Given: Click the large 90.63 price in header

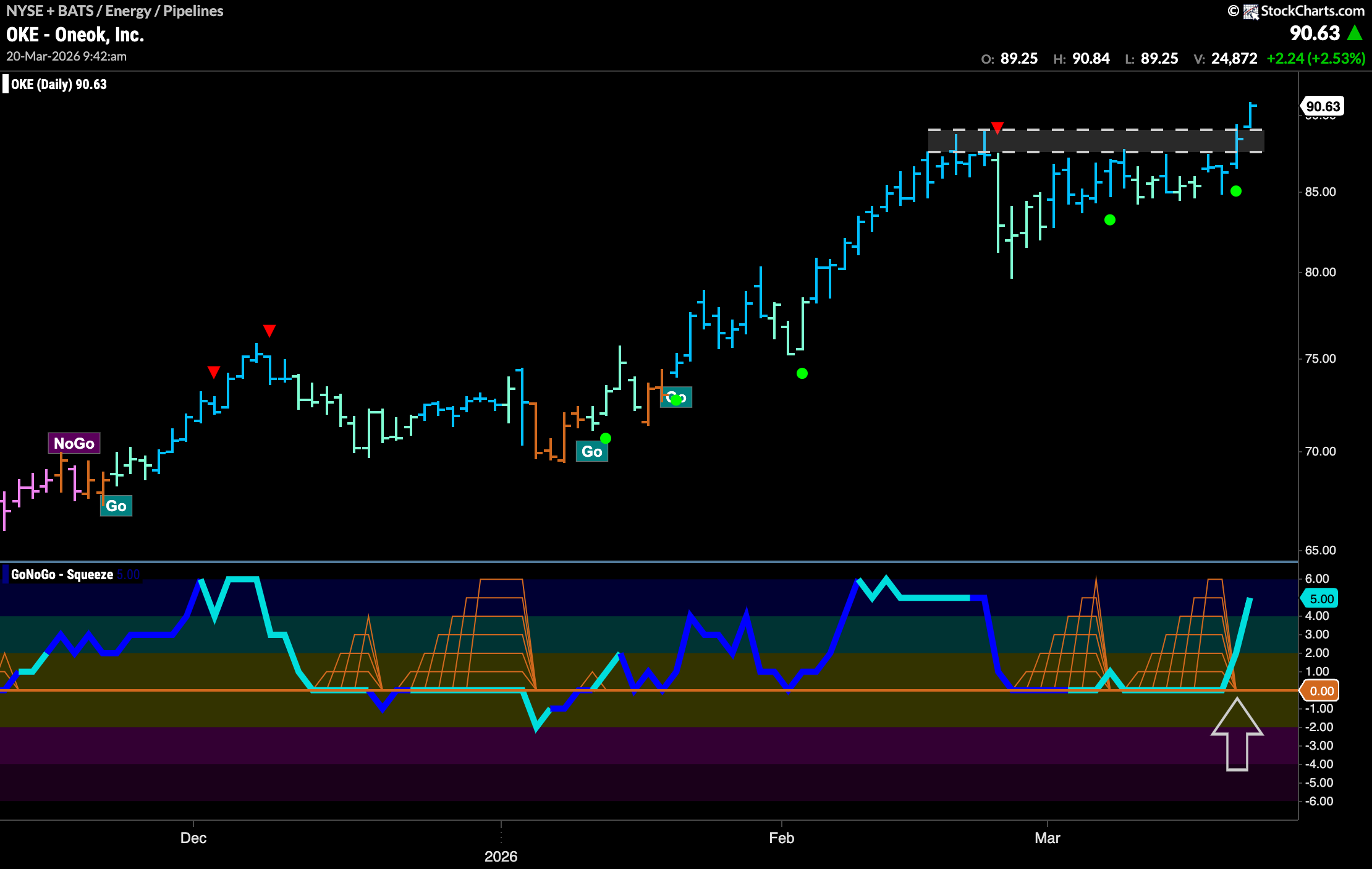Looking at the screenshot, I should [x=1315, y=33].
